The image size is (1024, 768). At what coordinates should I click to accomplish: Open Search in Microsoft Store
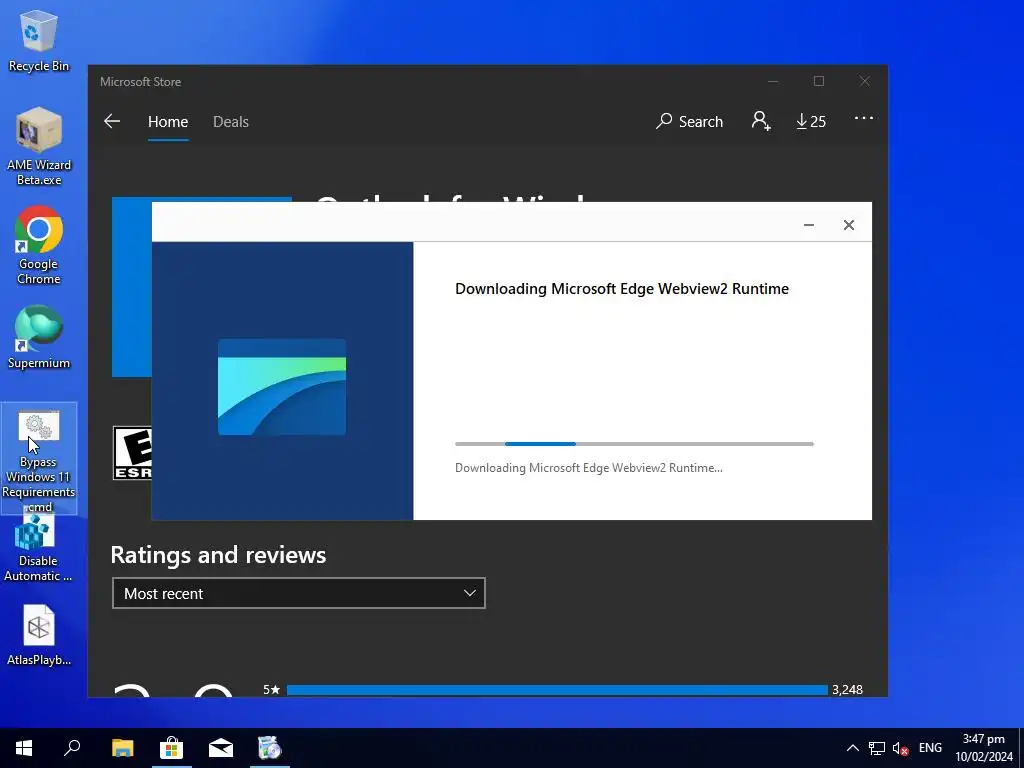click(x=690, y=121)
